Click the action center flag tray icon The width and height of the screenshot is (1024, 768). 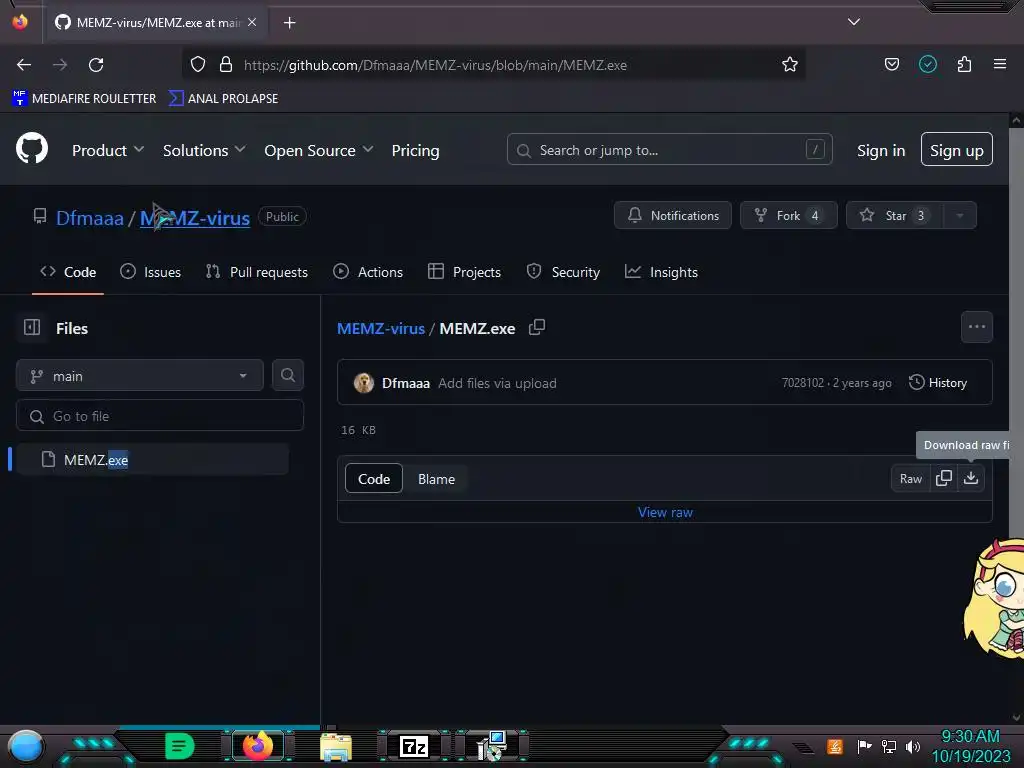(x=864, y=746)
